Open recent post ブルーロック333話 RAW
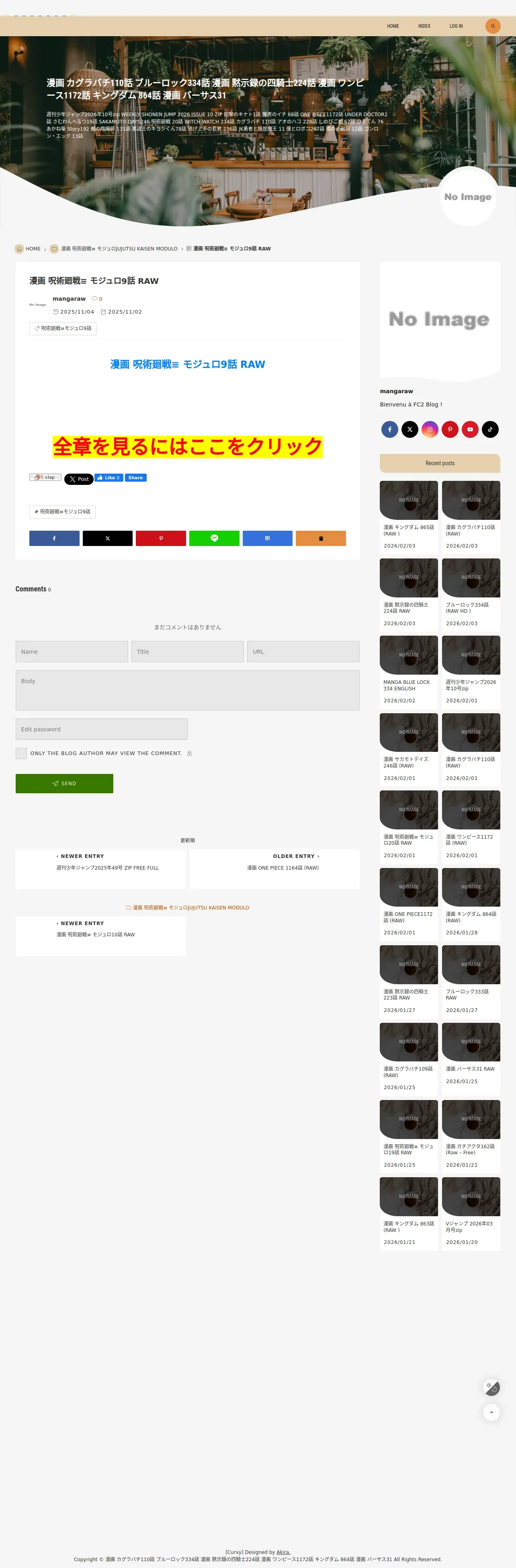Screen dimensions: 516x1568 [x=471, y=981]
